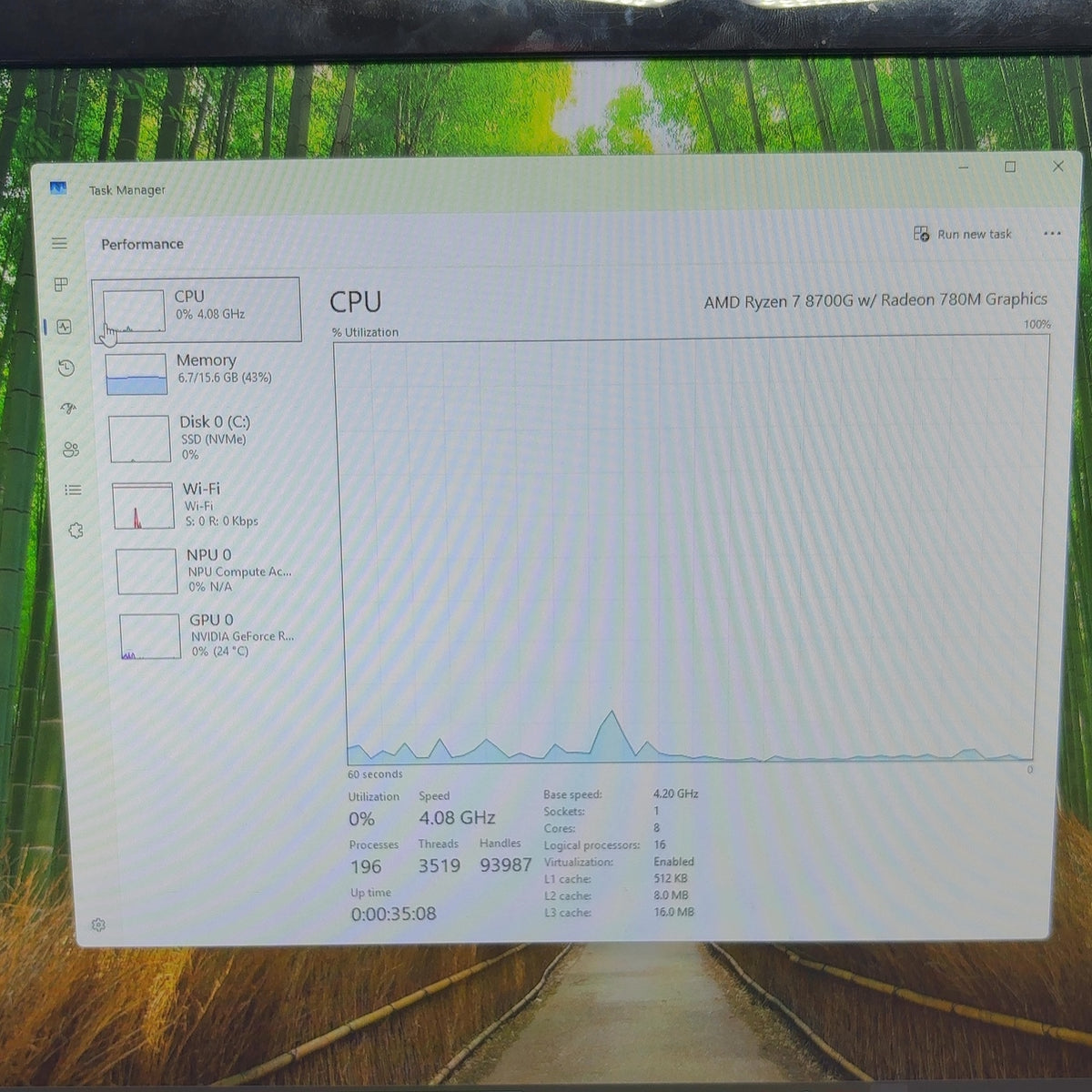Click the 93987 handles value
This screenshot has height=1092, width=1092.
tap(506, 865)
